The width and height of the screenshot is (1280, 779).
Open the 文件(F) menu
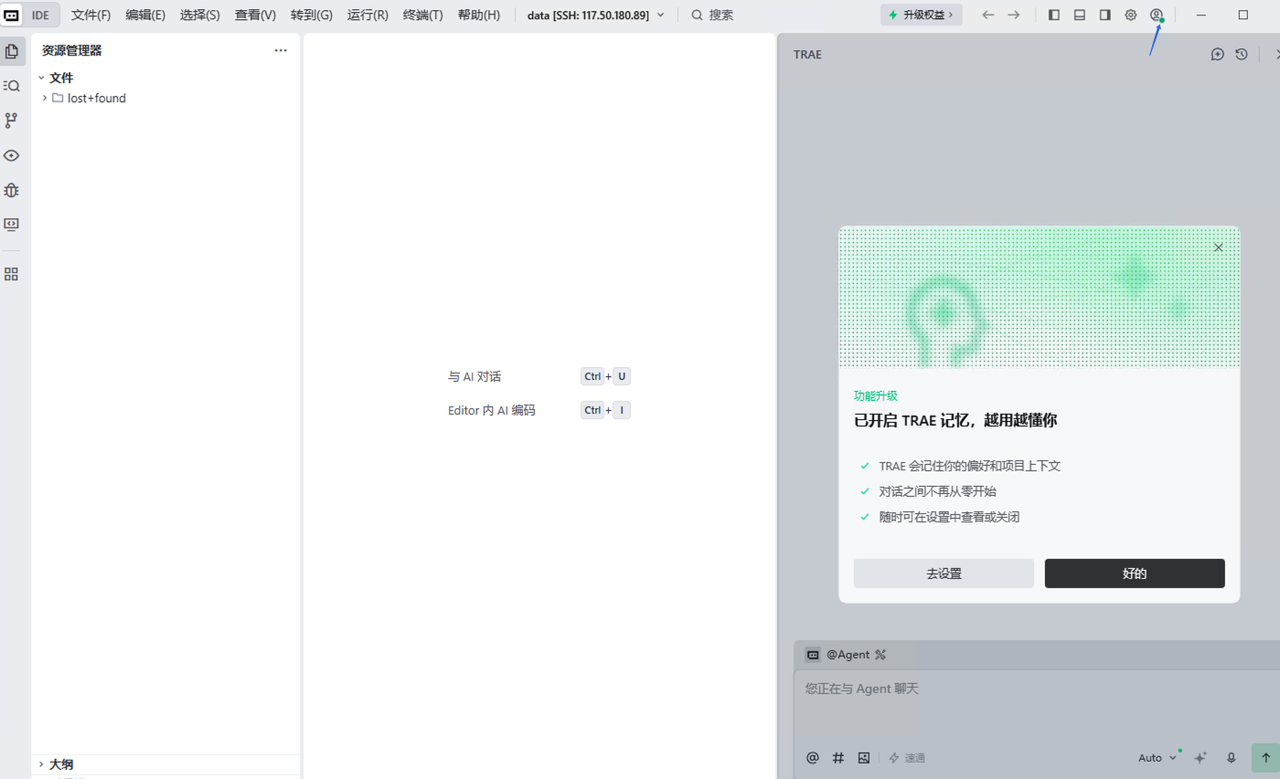91,15
